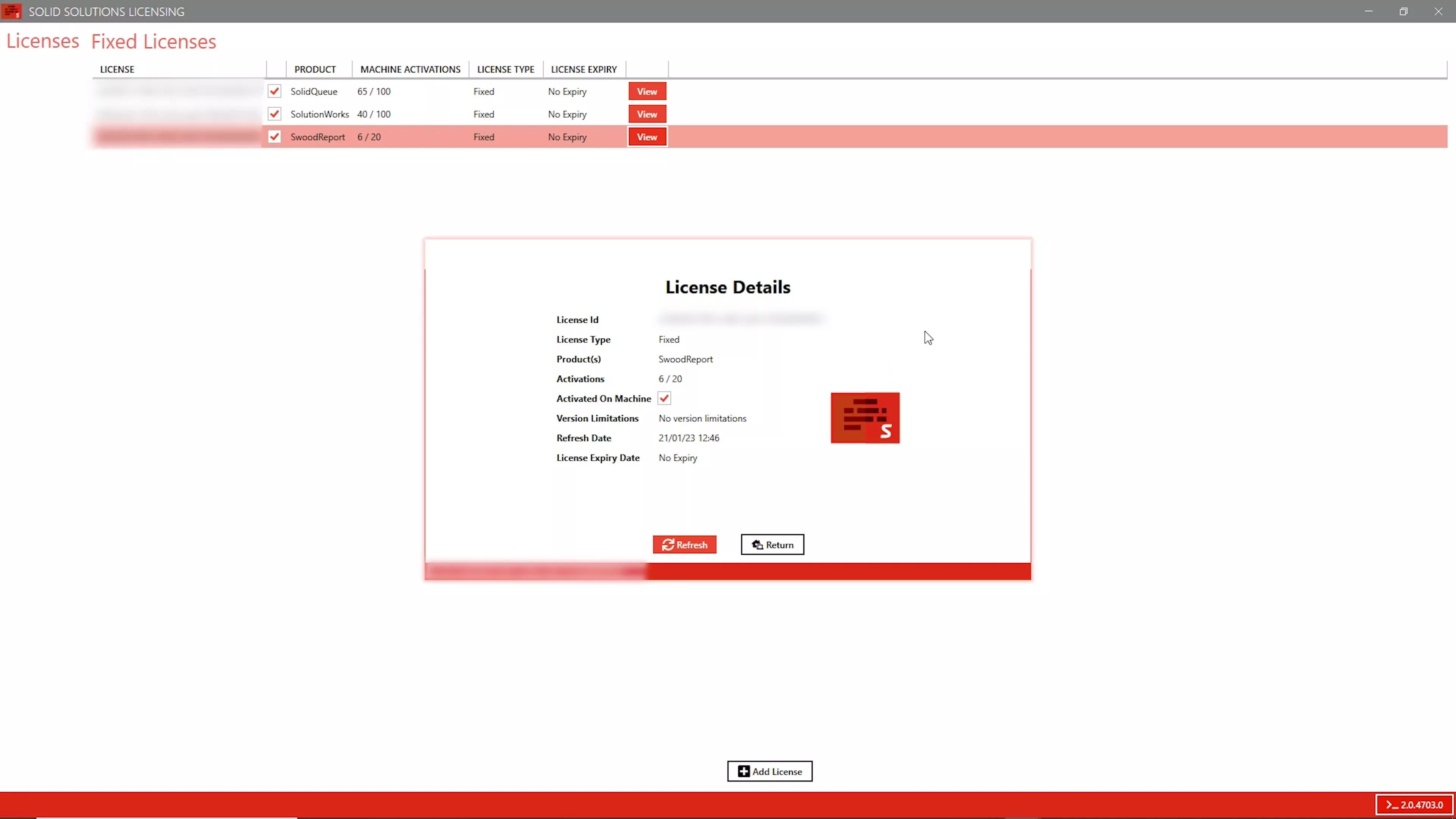
Task: Toggle the Activated On Machine checkbox
Action: click(x=664, y=399)
